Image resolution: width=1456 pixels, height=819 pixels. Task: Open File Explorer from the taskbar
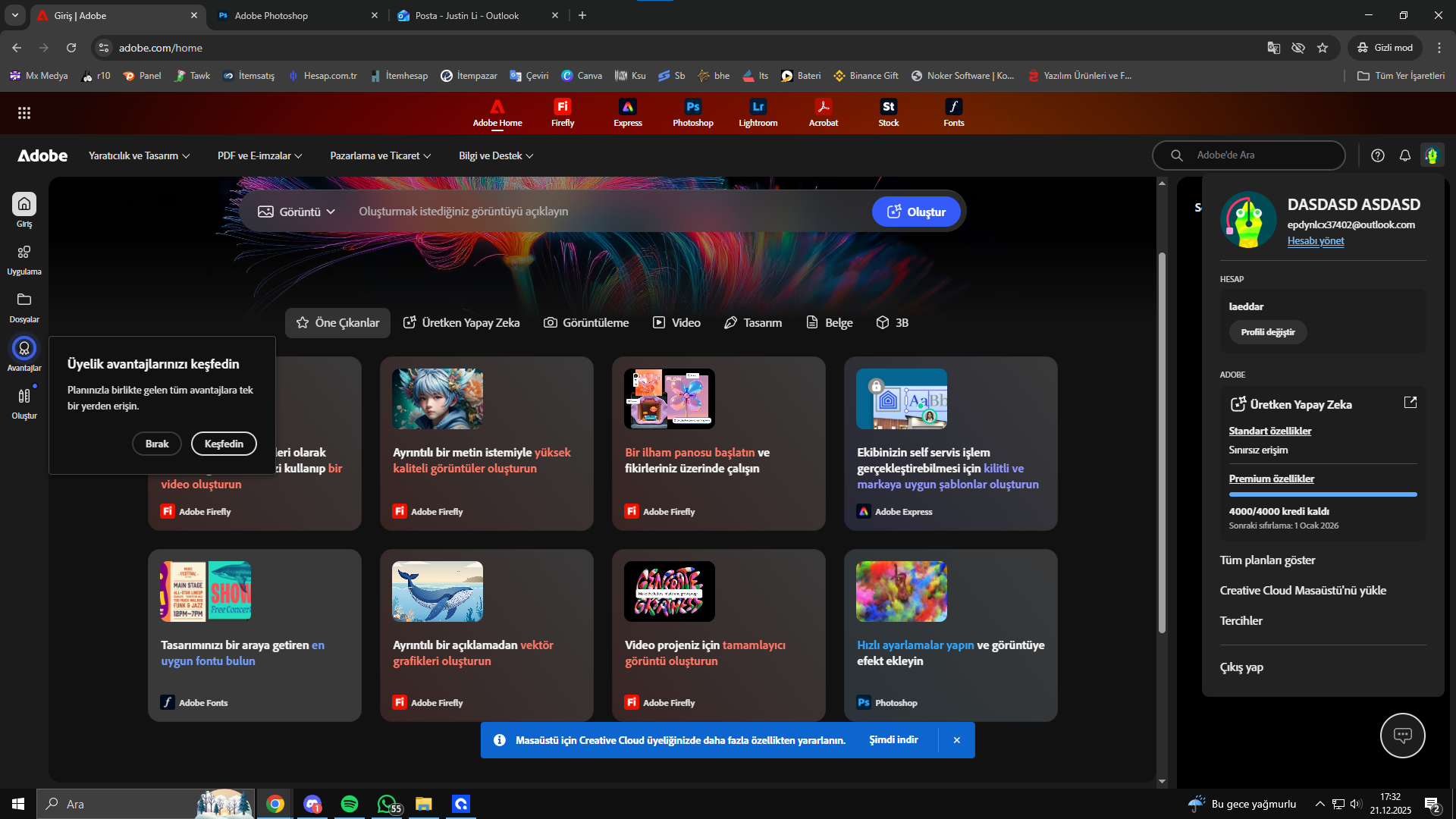pyautogui.click(x=424, y=804)
